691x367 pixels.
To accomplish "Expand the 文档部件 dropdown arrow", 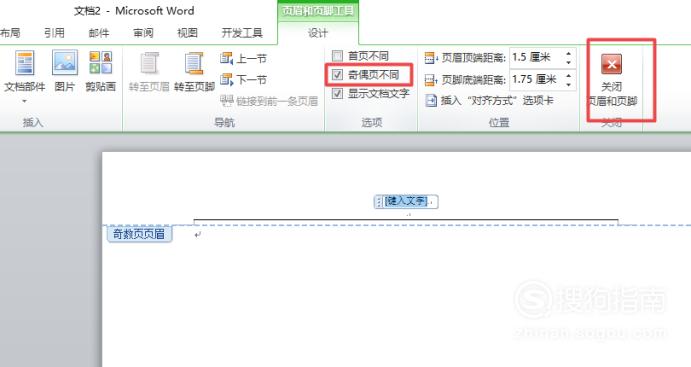I will [x=24, y=101].
